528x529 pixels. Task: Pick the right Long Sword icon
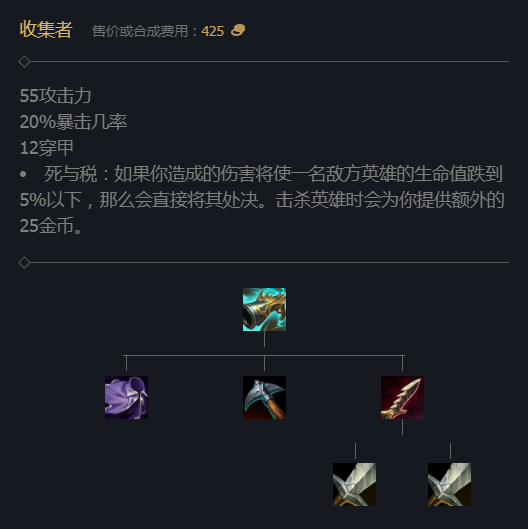point(449,484)
